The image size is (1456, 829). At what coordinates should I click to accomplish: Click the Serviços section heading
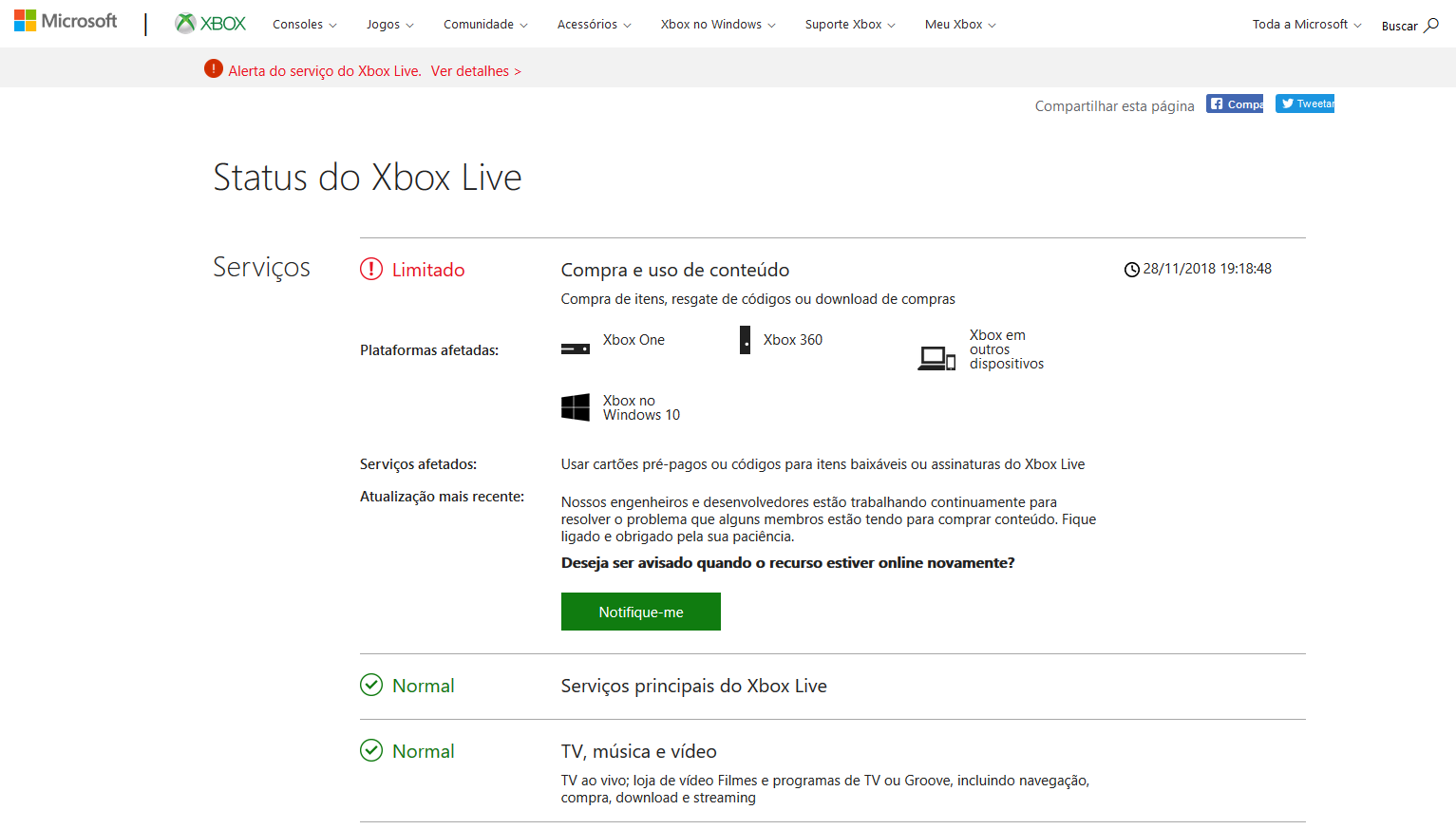click(261, 268)
